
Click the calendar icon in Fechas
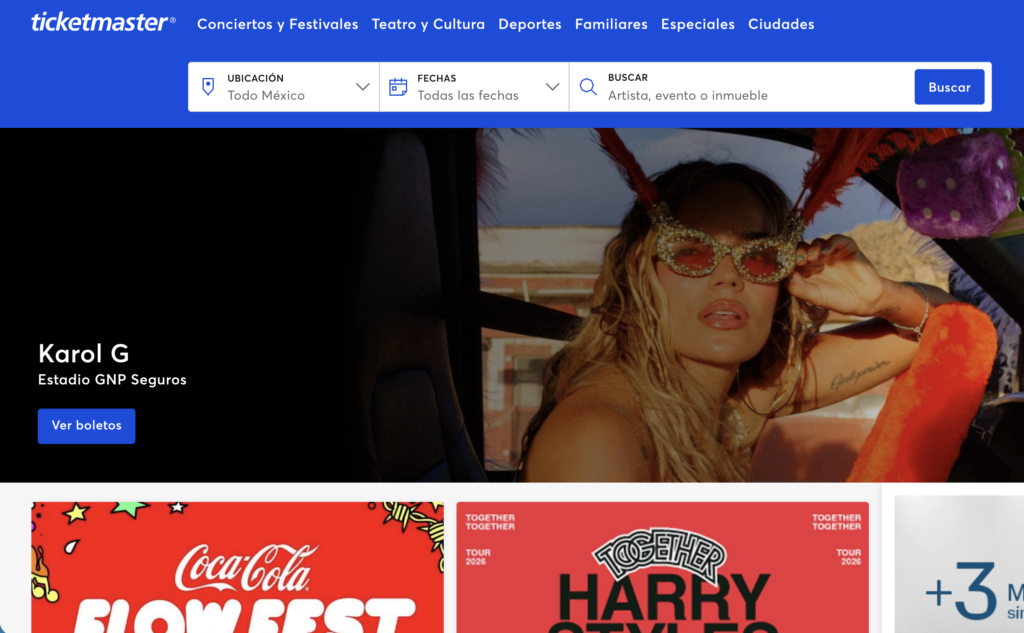[398, 87]
